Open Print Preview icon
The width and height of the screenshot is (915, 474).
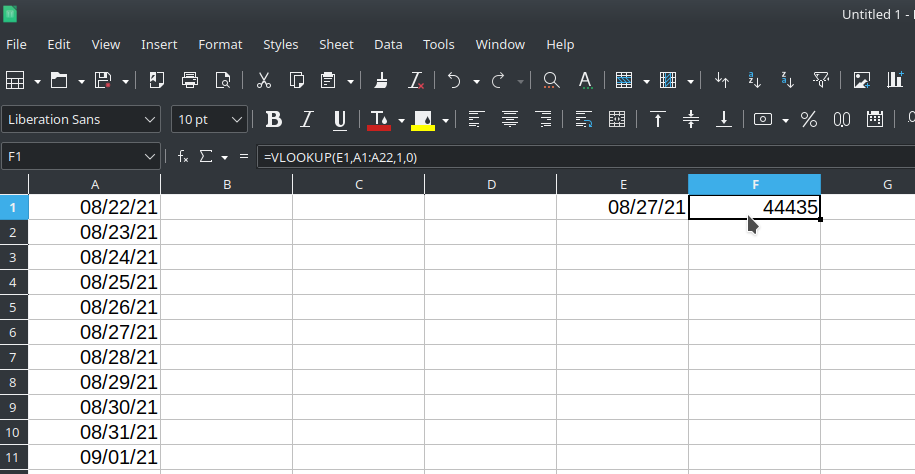tap(223, 80)
